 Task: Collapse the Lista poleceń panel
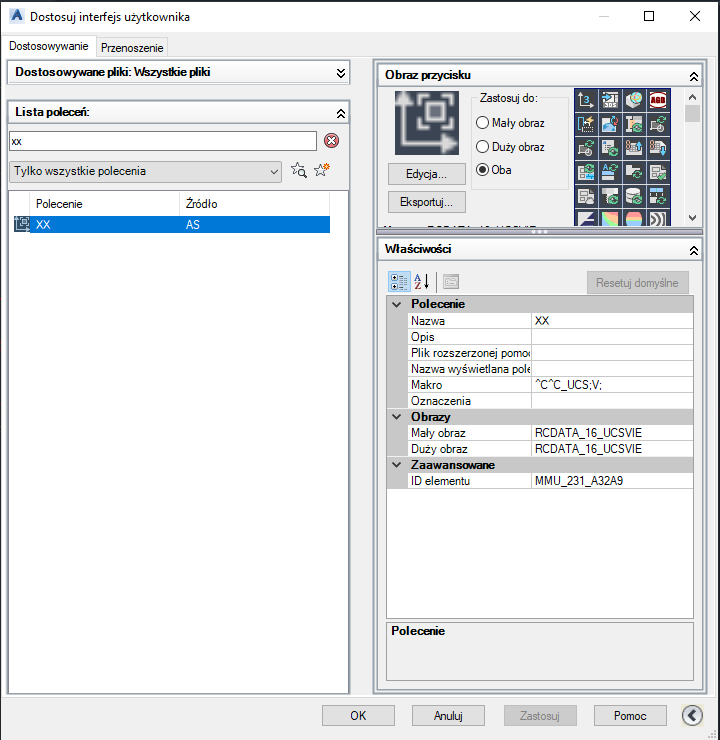point(341,113)
